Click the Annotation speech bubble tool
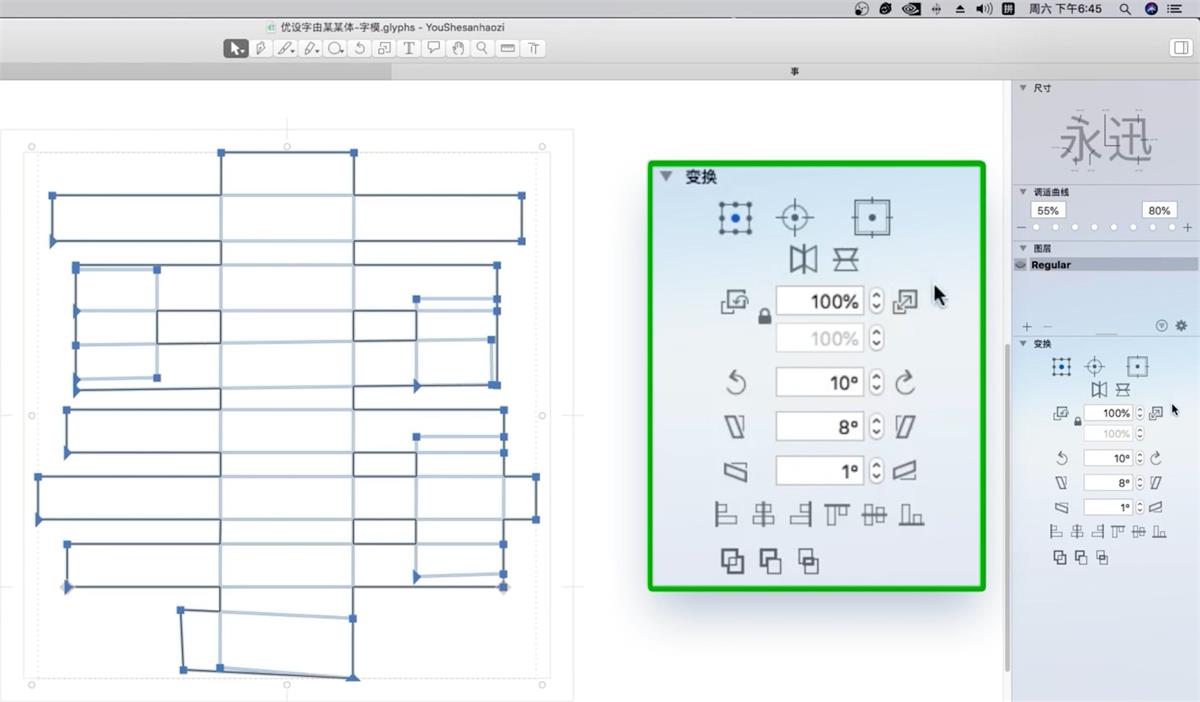Image resolution: width=1200 pixels, height=702 pixels. point(433,48)
